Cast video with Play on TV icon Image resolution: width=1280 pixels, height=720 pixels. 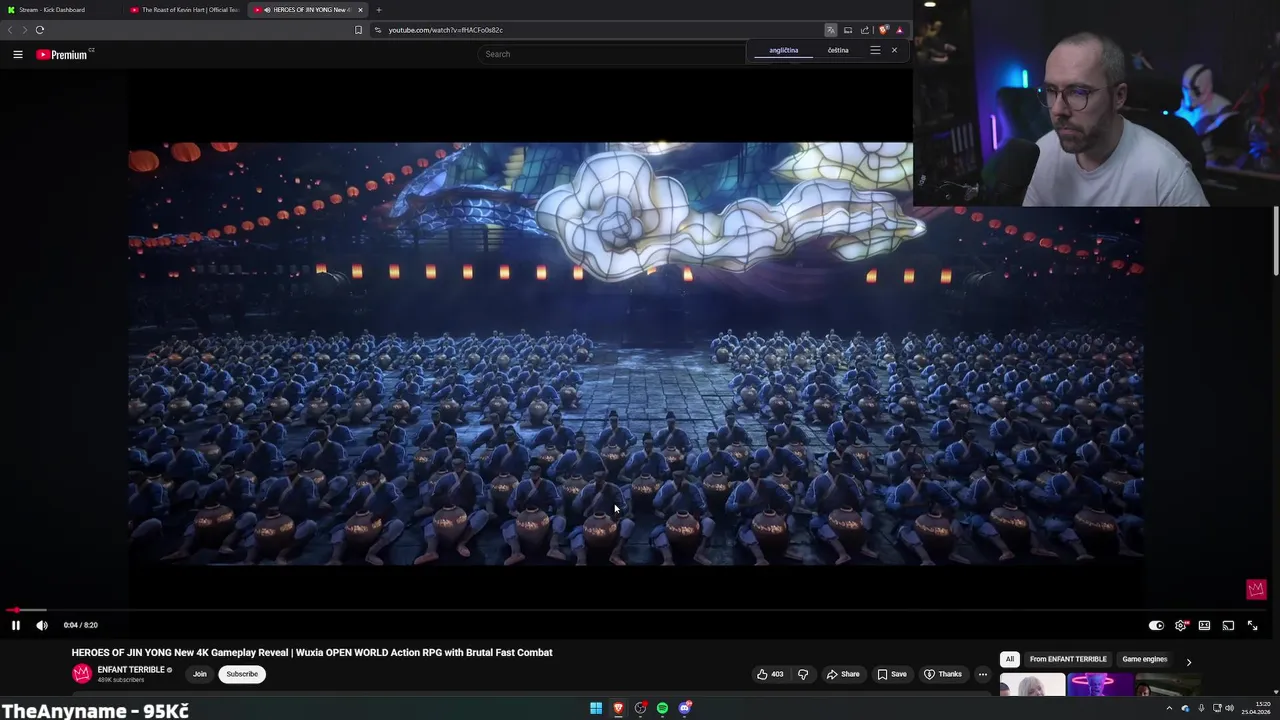tap(1228, 625)
